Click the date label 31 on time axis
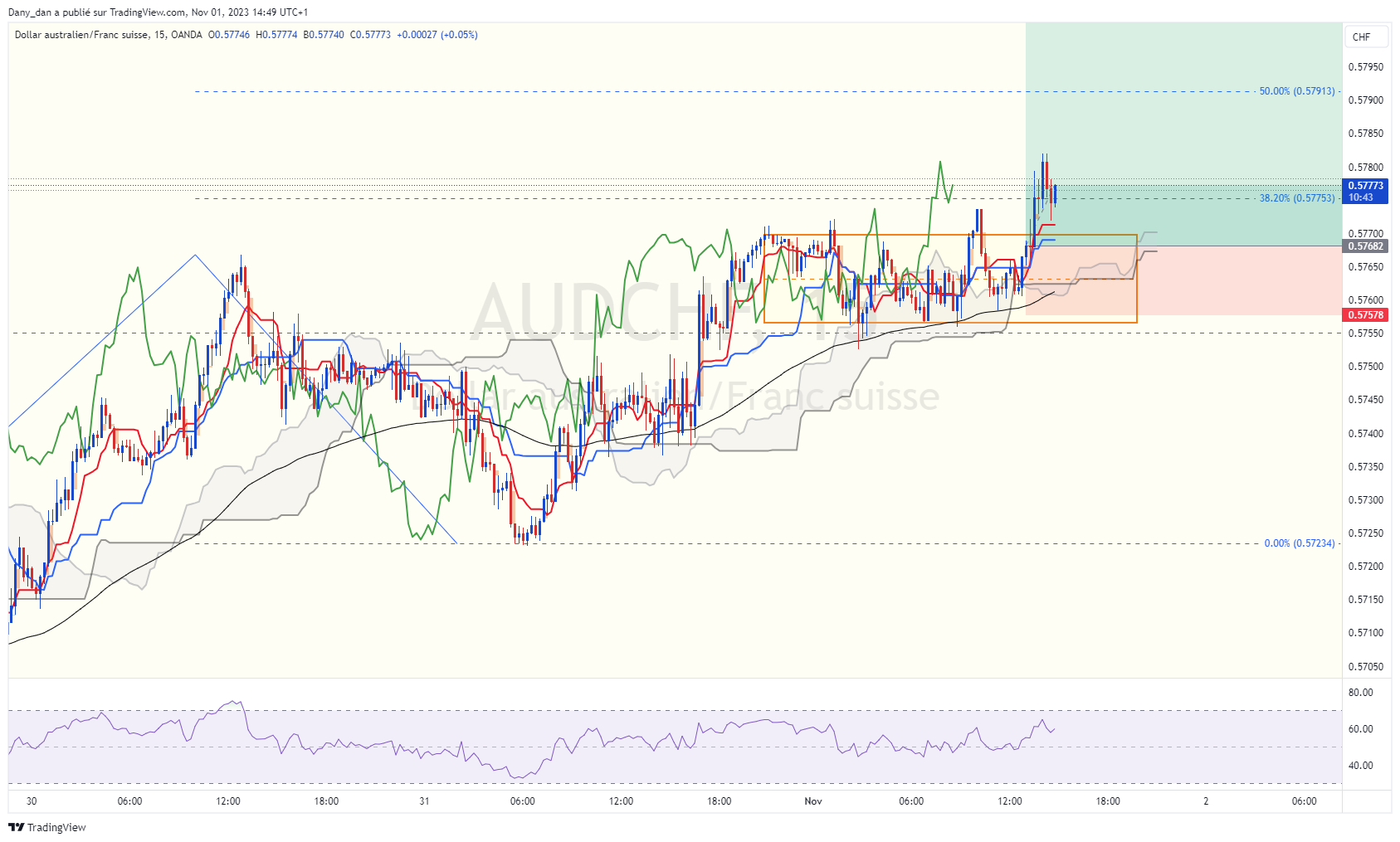The height and width of the screenshot is (842, 1400). click(424, 801)
